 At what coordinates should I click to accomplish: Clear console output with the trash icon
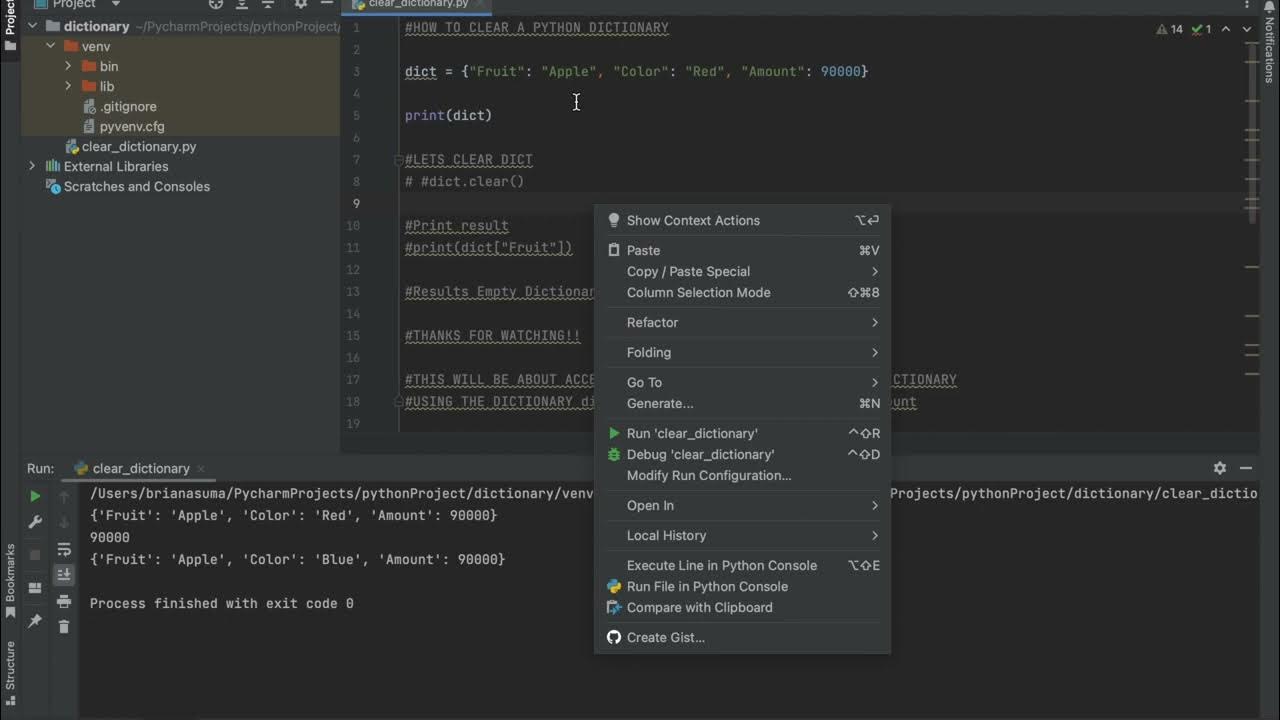pos(64,626)
